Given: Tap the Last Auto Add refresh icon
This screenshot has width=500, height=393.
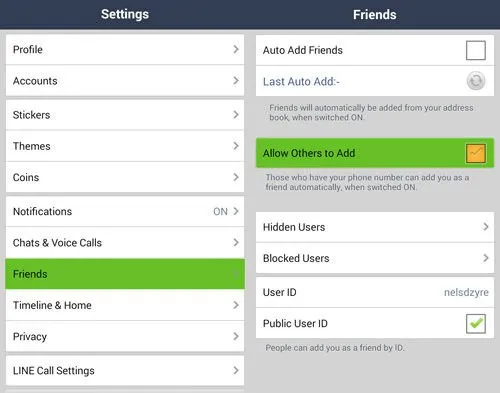Looking at the screenshot, I should 476,81.
